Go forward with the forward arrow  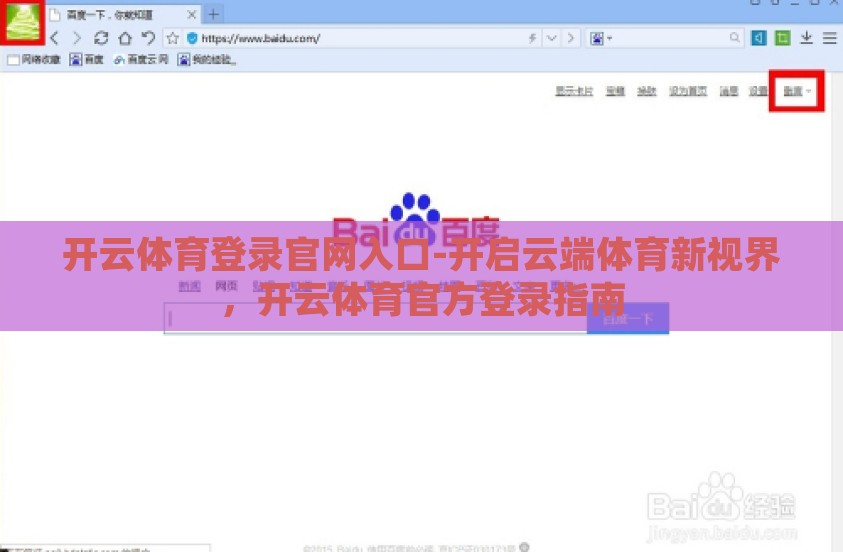77,38
